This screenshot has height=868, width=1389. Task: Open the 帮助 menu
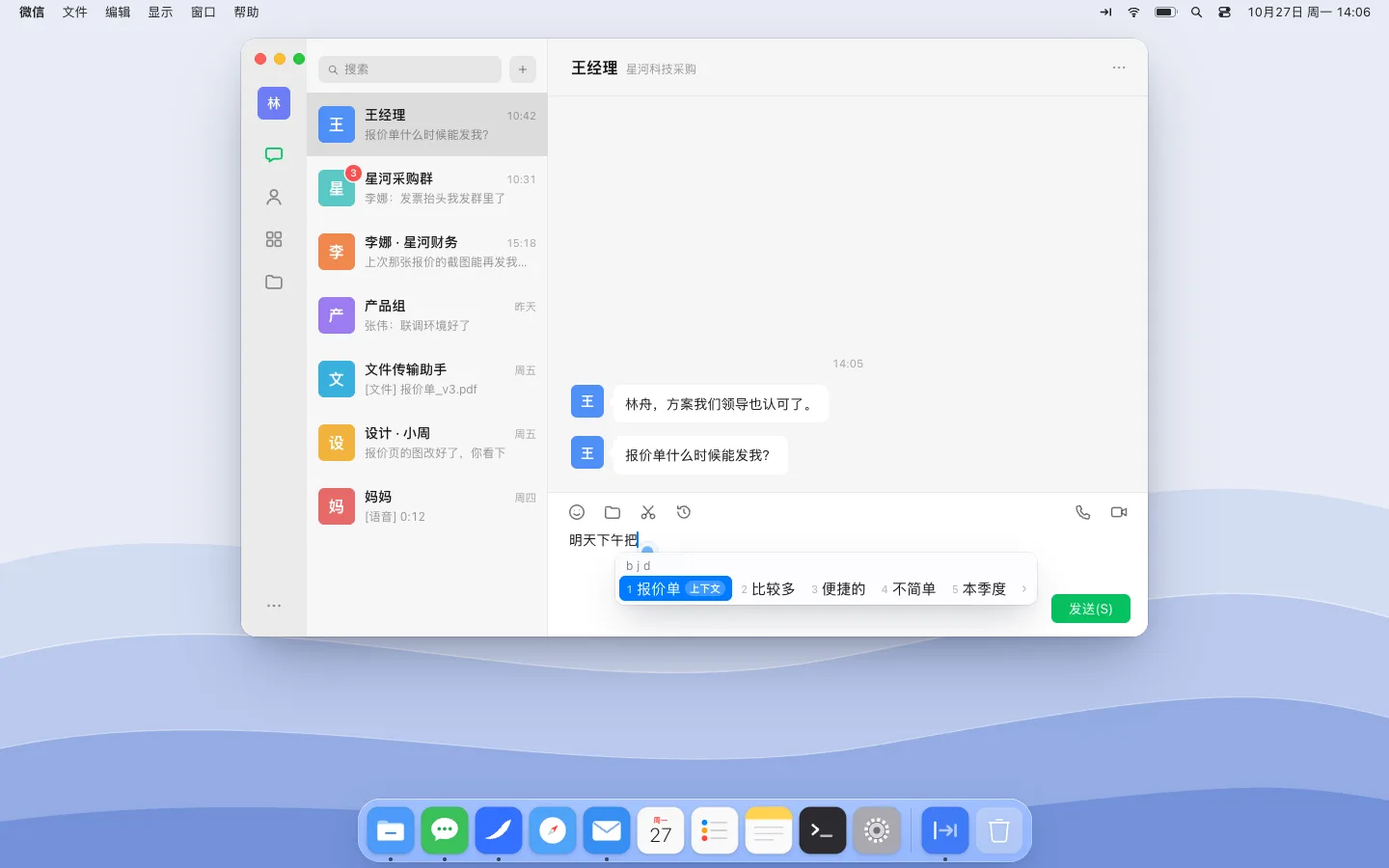(x=246, y=13)
